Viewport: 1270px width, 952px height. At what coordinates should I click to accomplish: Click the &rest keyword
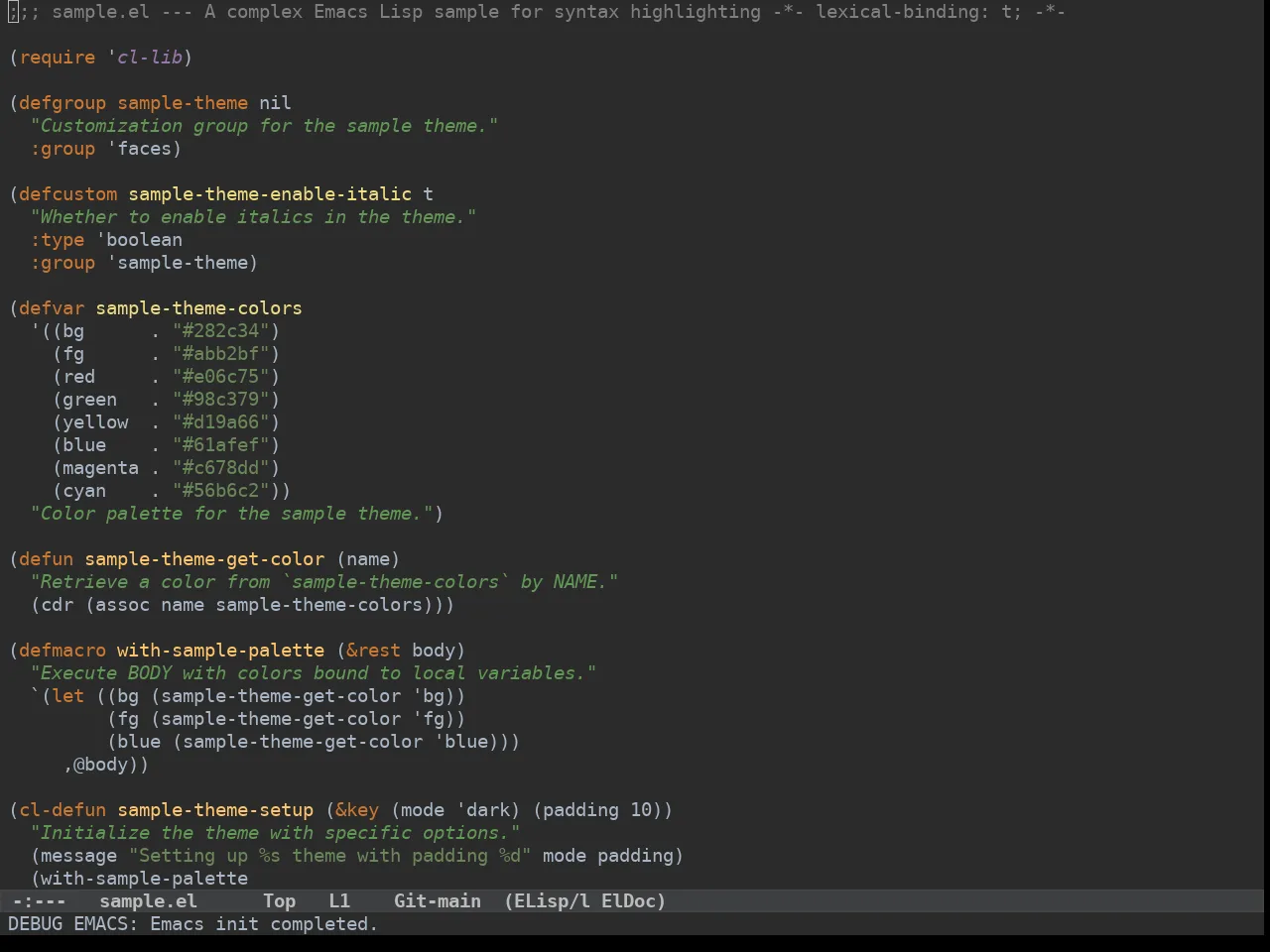pyautogui.click(x=373, y=651)
